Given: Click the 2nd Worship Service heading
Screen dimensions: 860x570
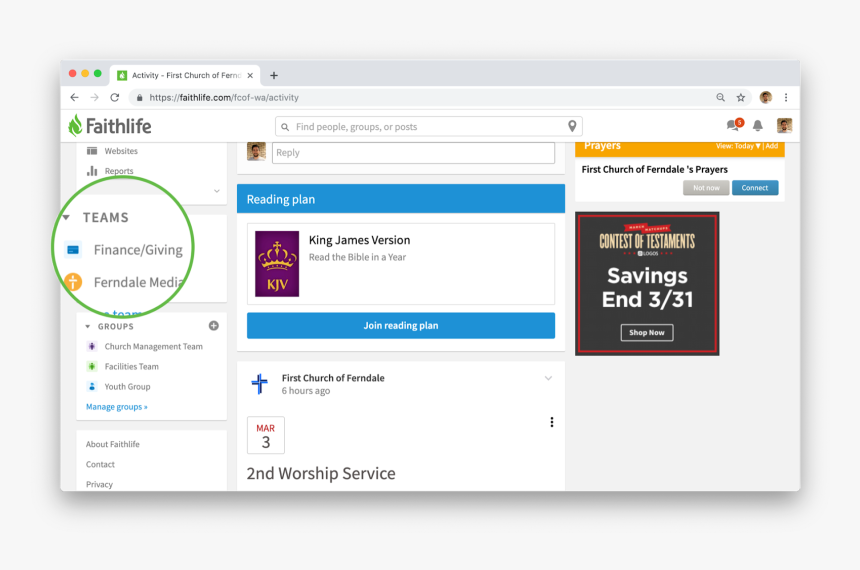Looking at the screenshot, I should point(321,473).
